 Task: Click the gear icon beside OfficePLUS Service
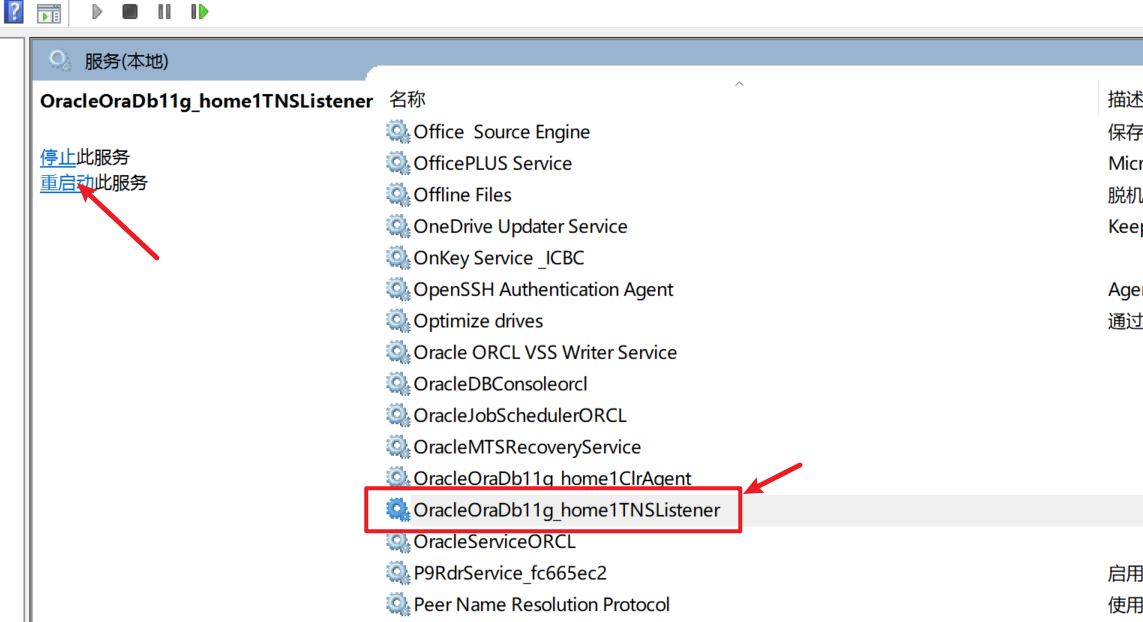pyautogui.click(x=397, y=163)
